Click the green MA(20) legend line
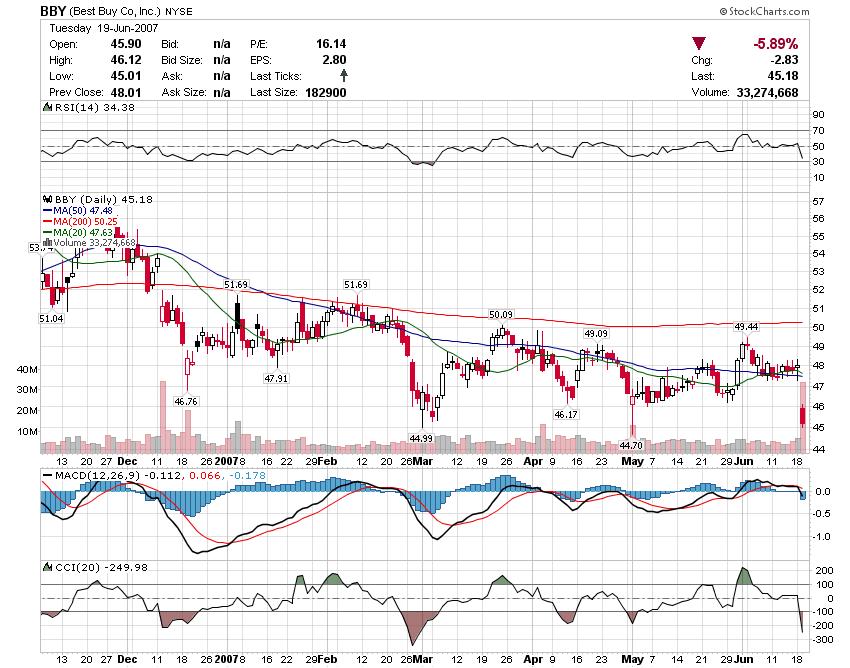 click(47, 232)
